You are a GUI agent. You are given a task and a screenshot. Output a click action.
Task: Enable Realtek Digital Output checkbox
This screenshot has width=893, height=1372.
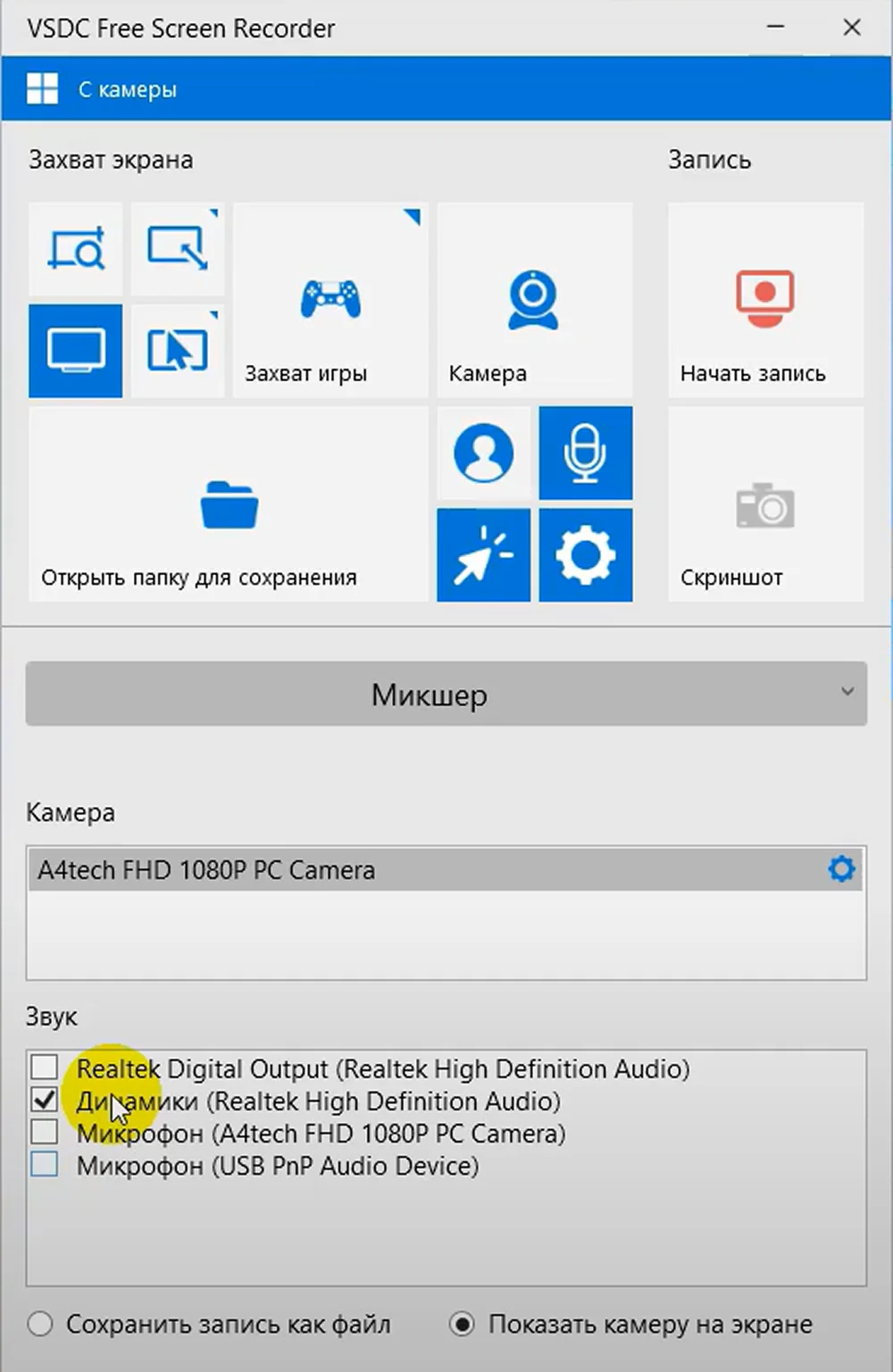point(45,1068)
